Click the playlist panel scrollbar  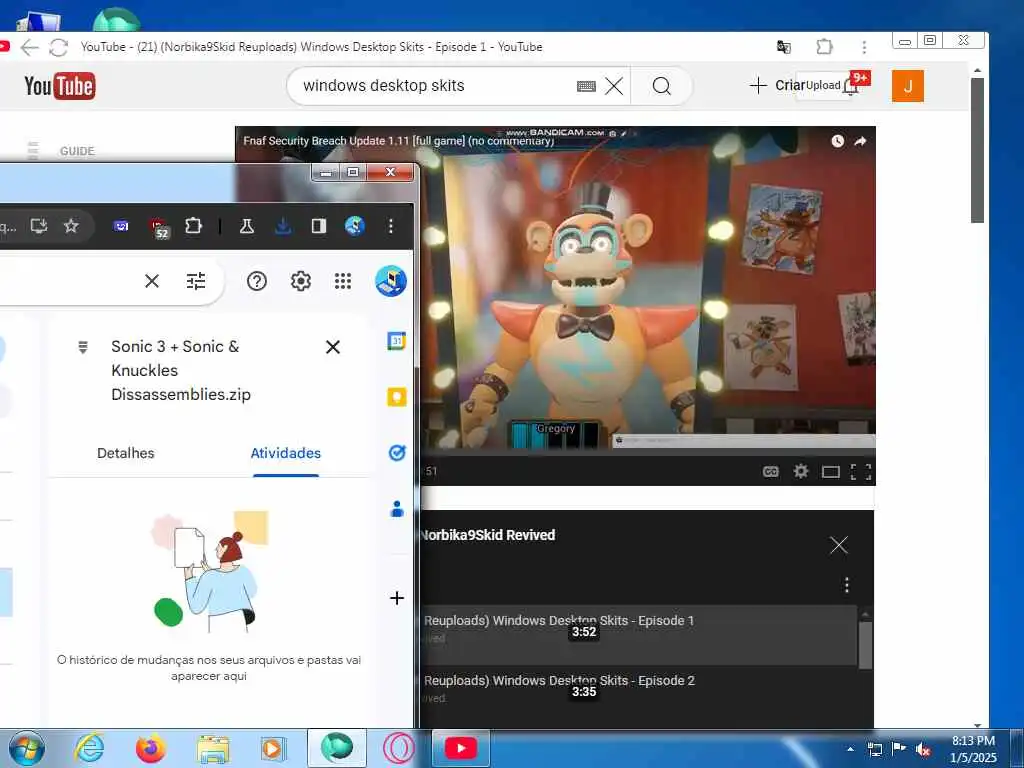[x=865, y=646]
